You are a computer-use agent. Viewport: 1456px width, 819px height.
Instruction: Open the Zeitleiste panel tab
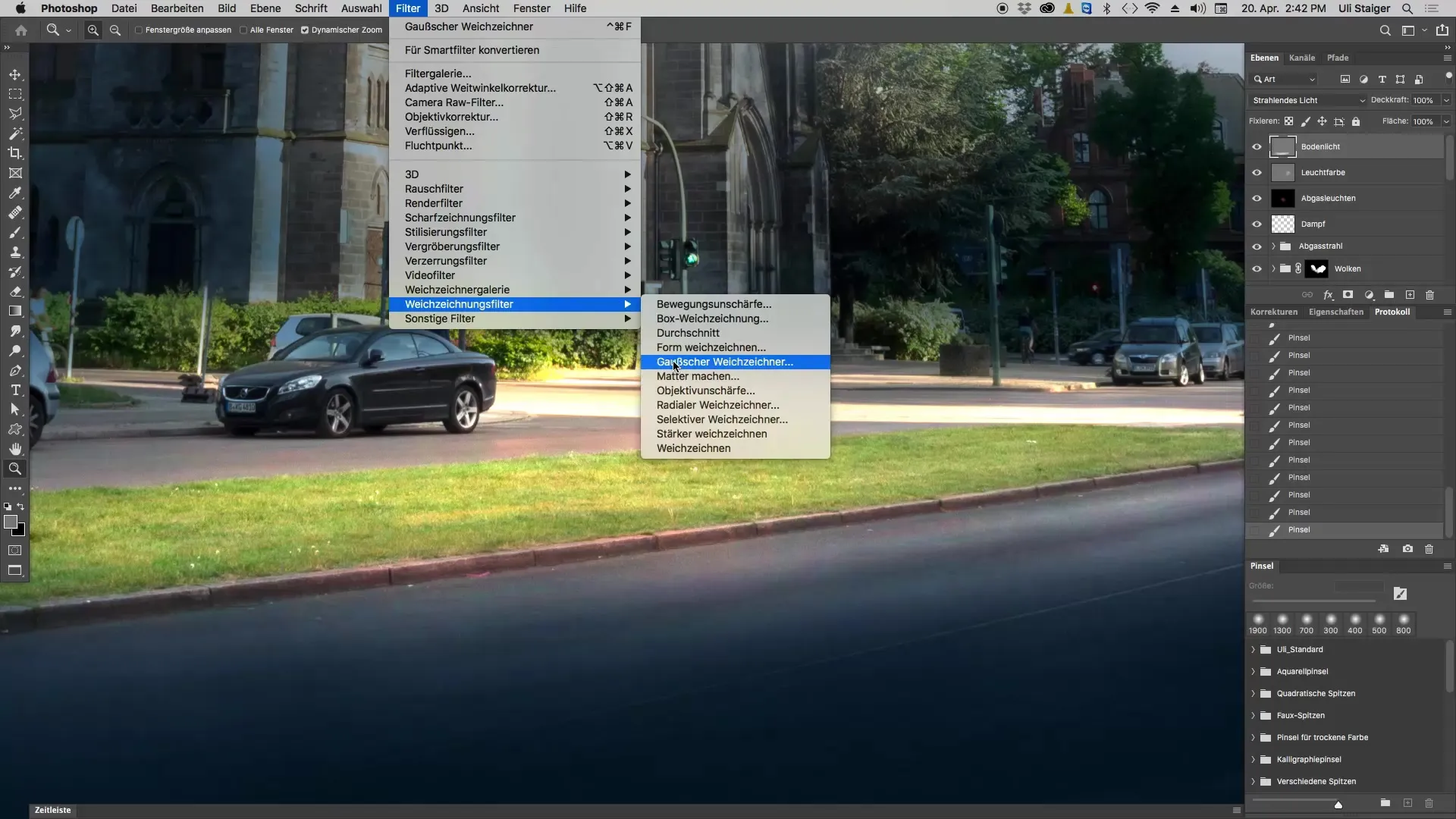[52, 810]
